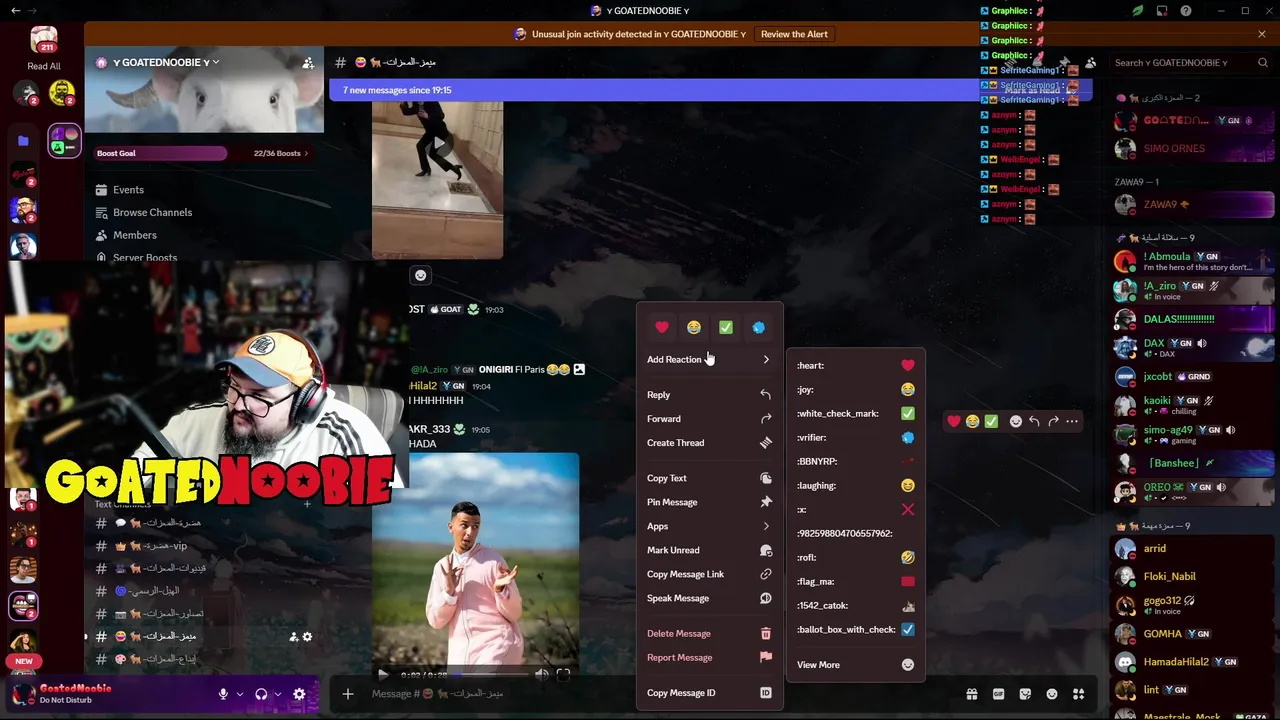Add heart reaction from context menu top row
This screenshot has height=720, width=1280.
point(662,327)
